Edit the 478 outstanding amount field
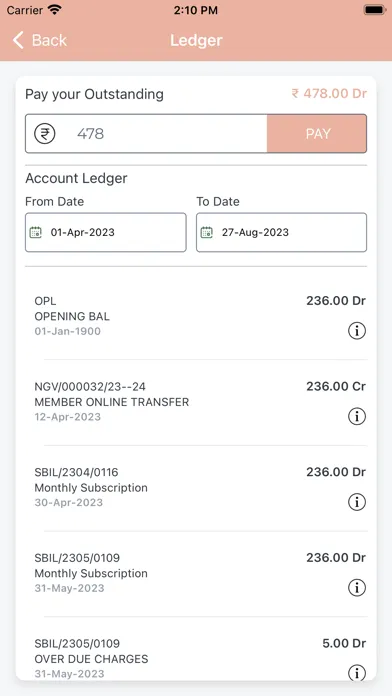Image resolution: width=392 pixels, height=696 pixels. tap(169, 134)
